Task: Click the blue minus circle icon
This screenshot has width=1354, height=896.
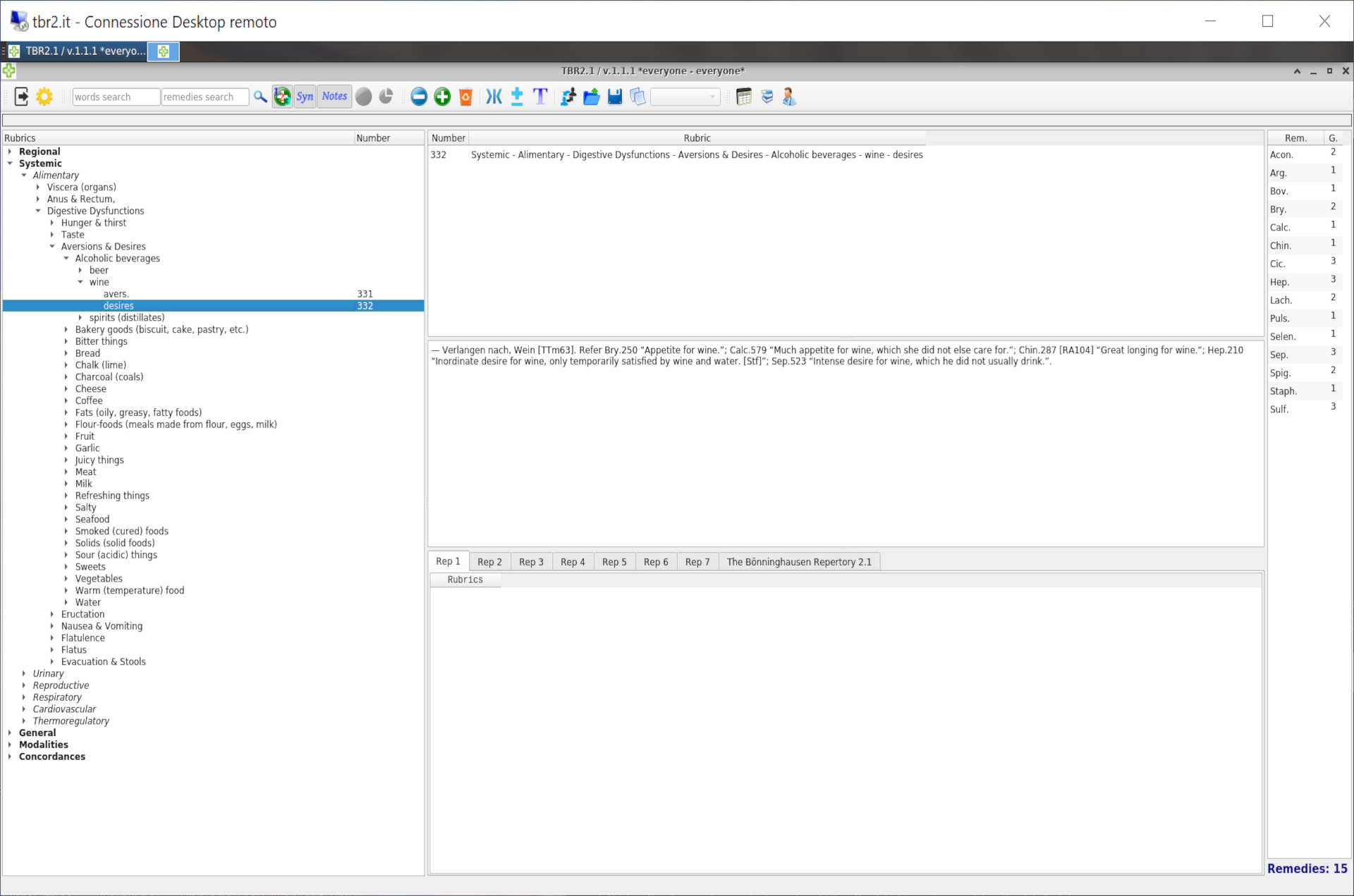Action: tap(419, 97)
